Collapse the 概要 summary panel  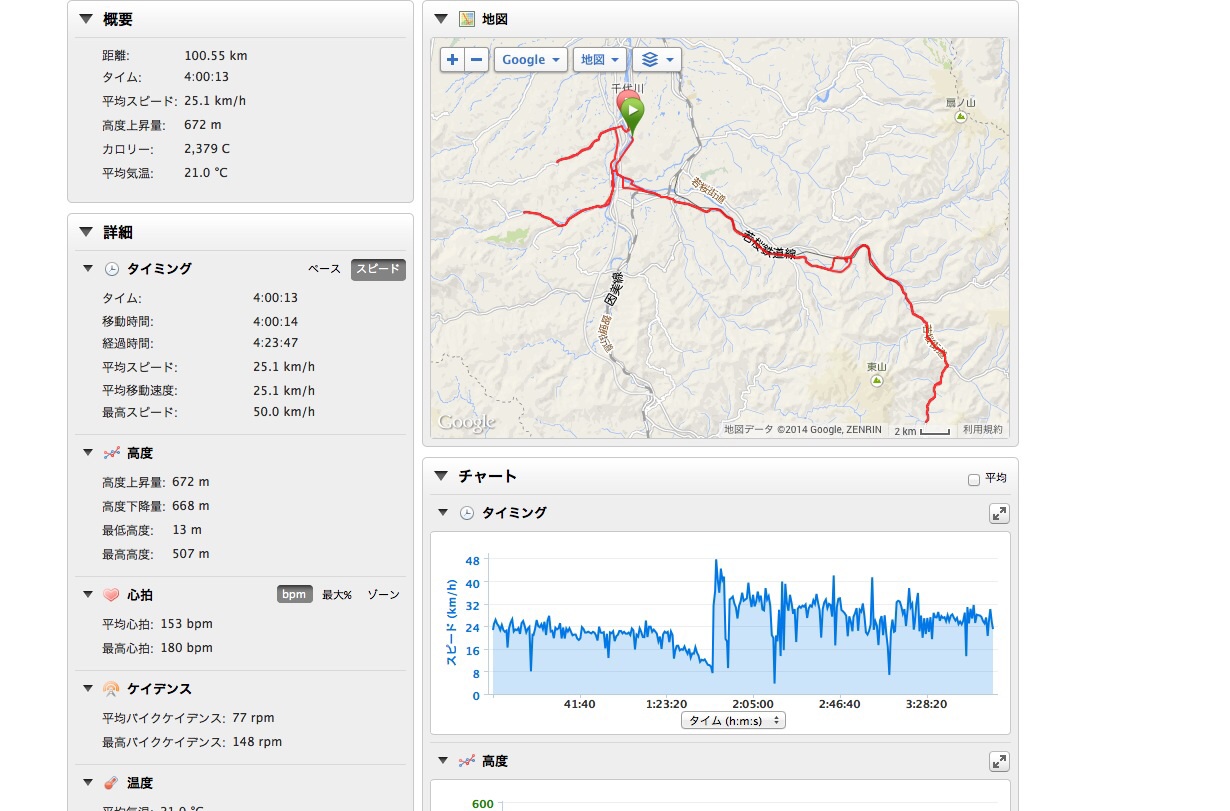86,19
